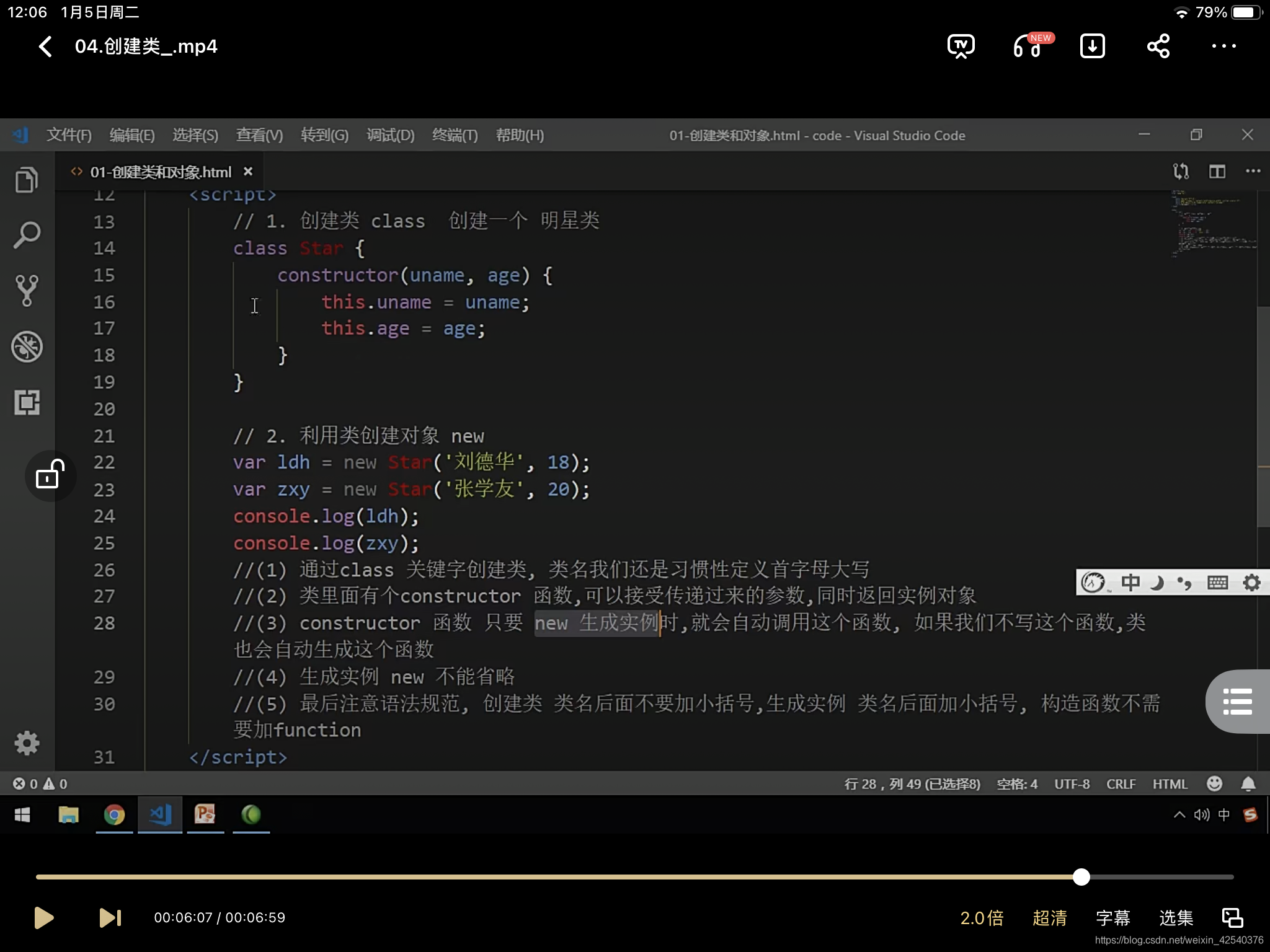Expand hidden system tray icons
Image resolution: width=1270 pixels, height=952 pixels.
1179,814
